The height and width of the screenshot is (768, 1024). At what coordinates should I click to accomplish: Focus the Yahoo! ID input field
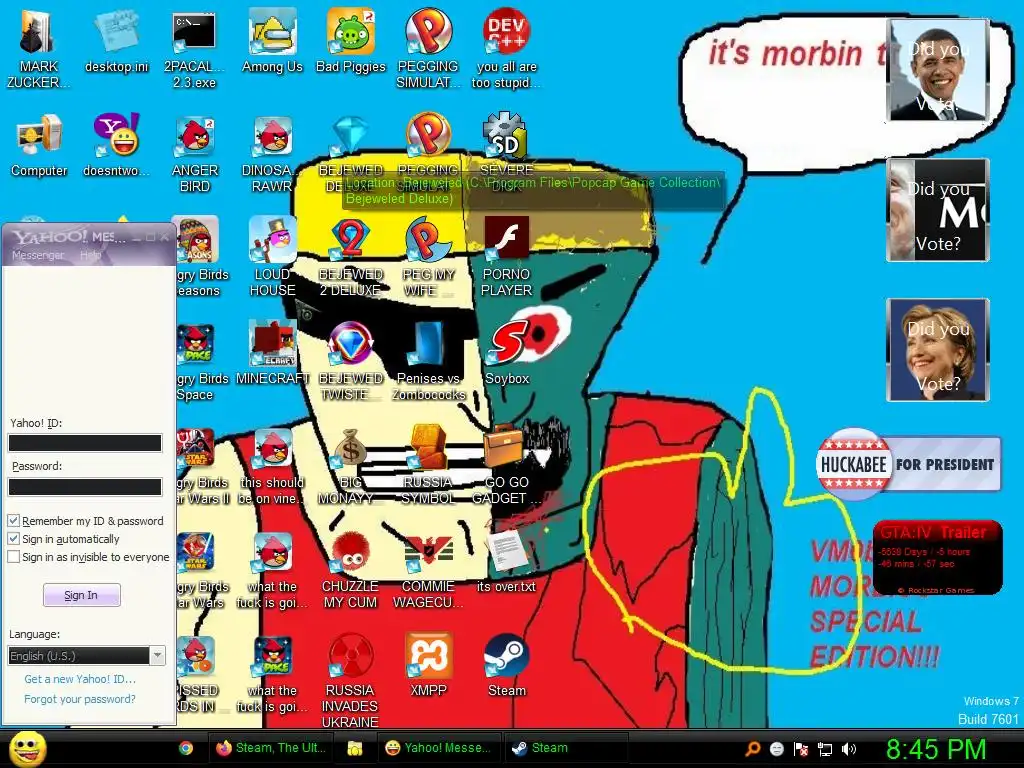pyautogui.click(x=85, y=443)
